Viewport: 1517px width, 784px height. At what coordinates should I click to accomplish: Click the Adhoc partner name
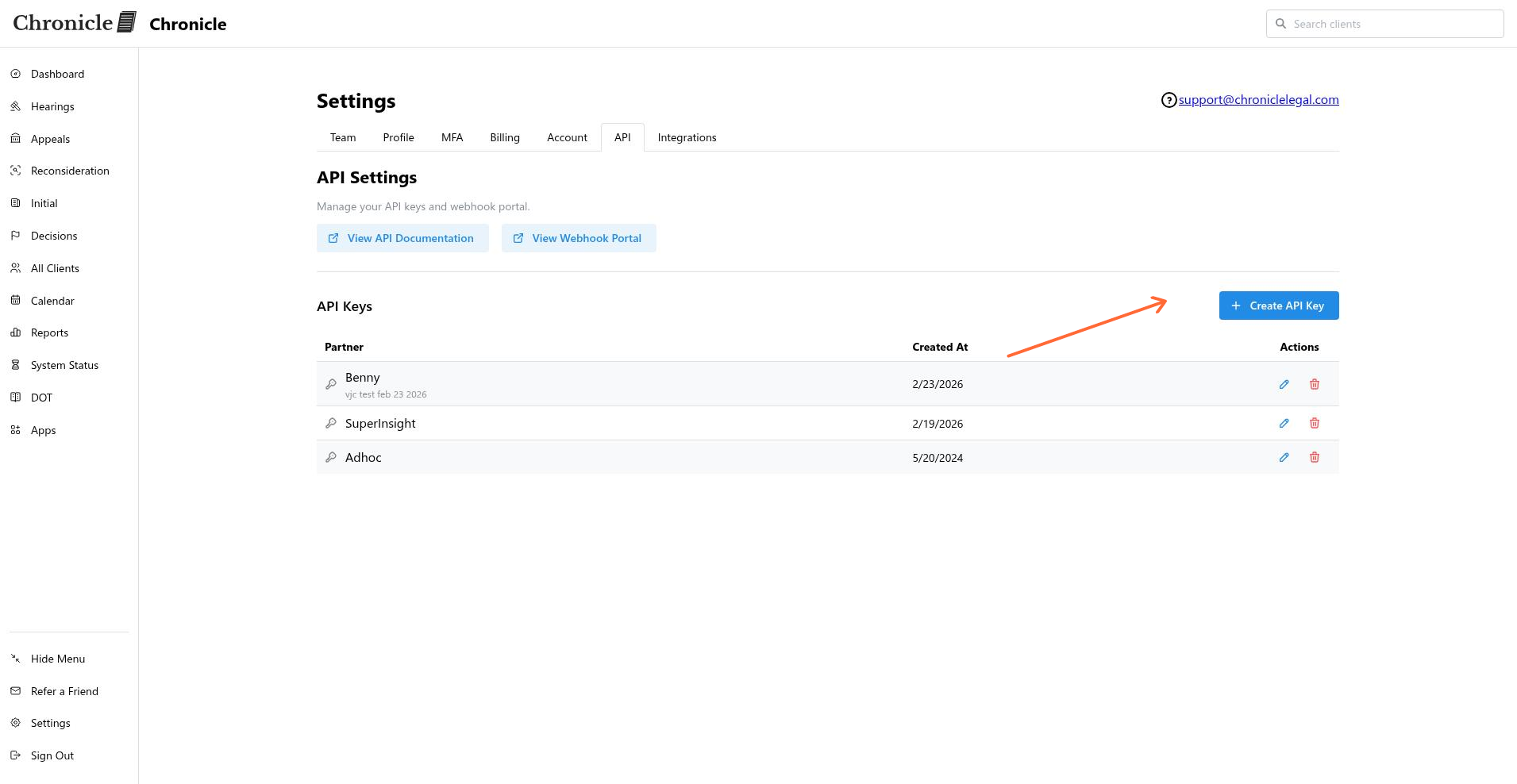364,458
